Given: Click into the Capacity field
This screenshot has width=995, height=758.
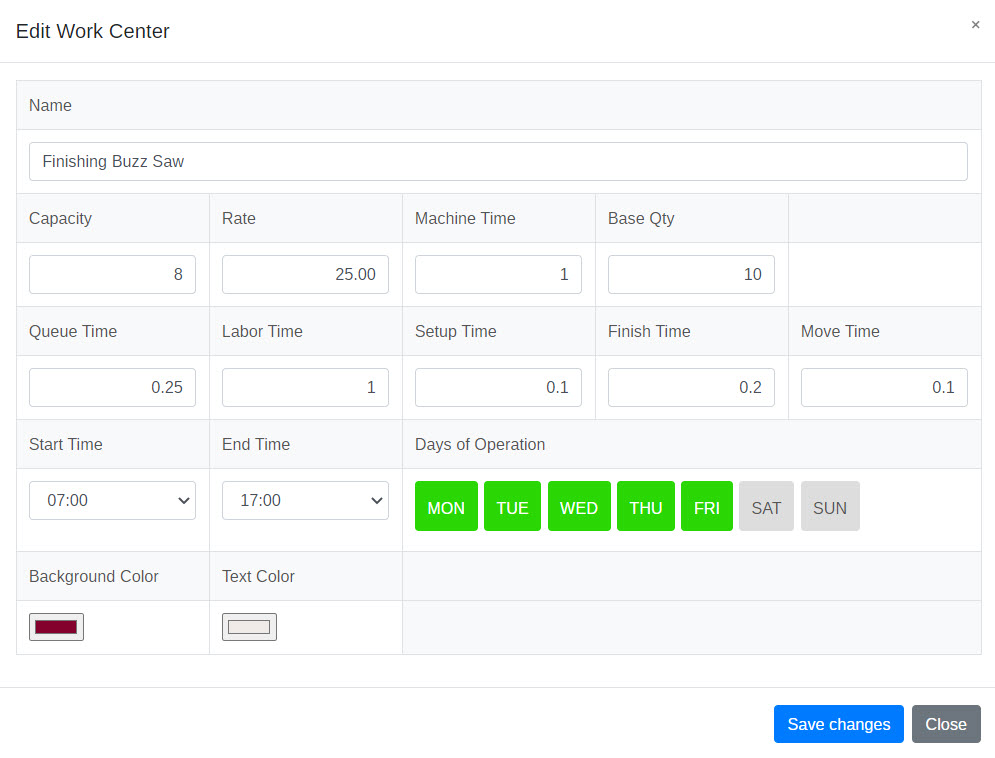Looking at the screenshot, I should 112,274.
